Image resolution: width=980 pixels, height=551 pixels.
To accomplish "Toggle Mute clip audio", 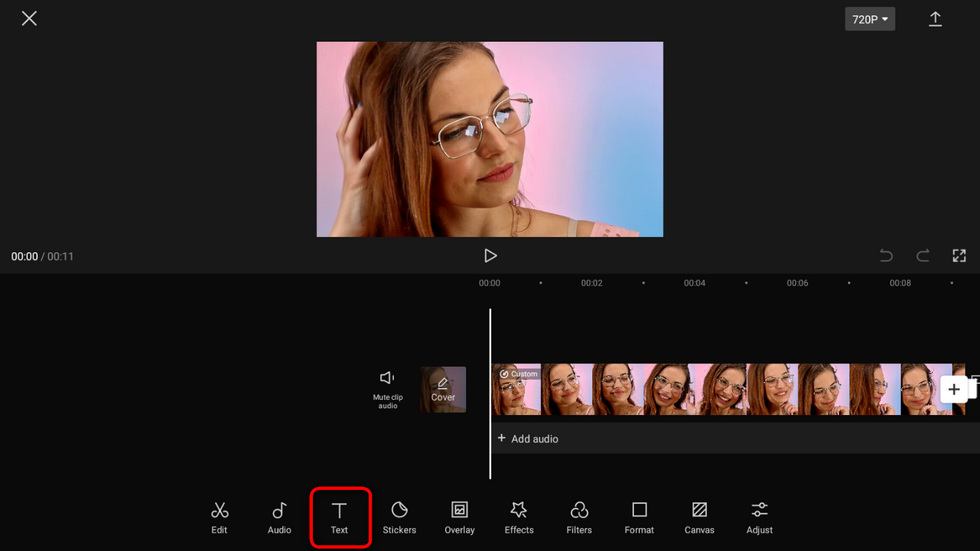I will [x=387, y=388].
